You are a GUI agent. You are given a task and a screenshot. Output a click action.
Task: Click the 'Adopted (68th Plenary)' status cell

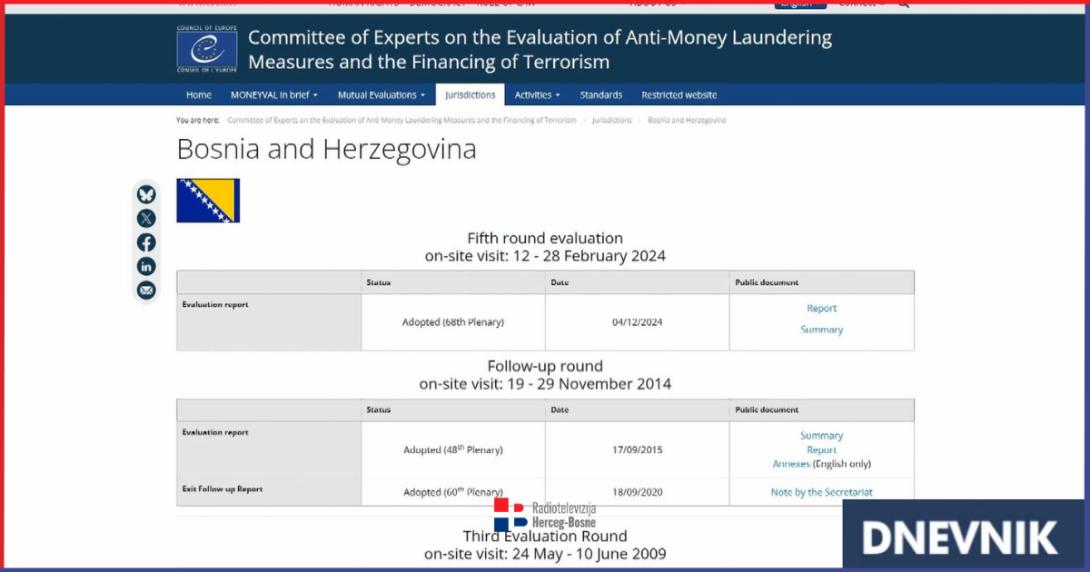pyautogui.click(x=453, y=322)
